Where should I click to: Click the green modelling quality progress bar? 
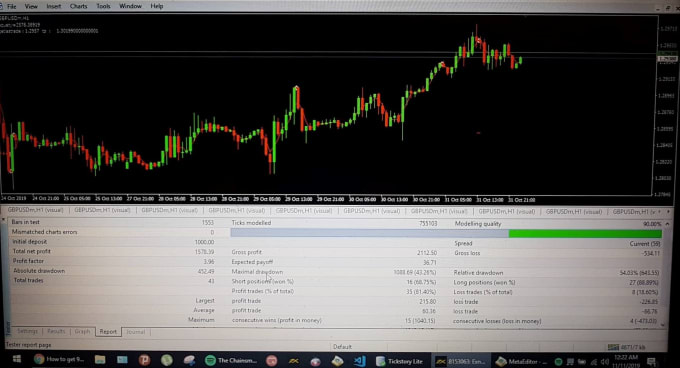pos(585,234)
